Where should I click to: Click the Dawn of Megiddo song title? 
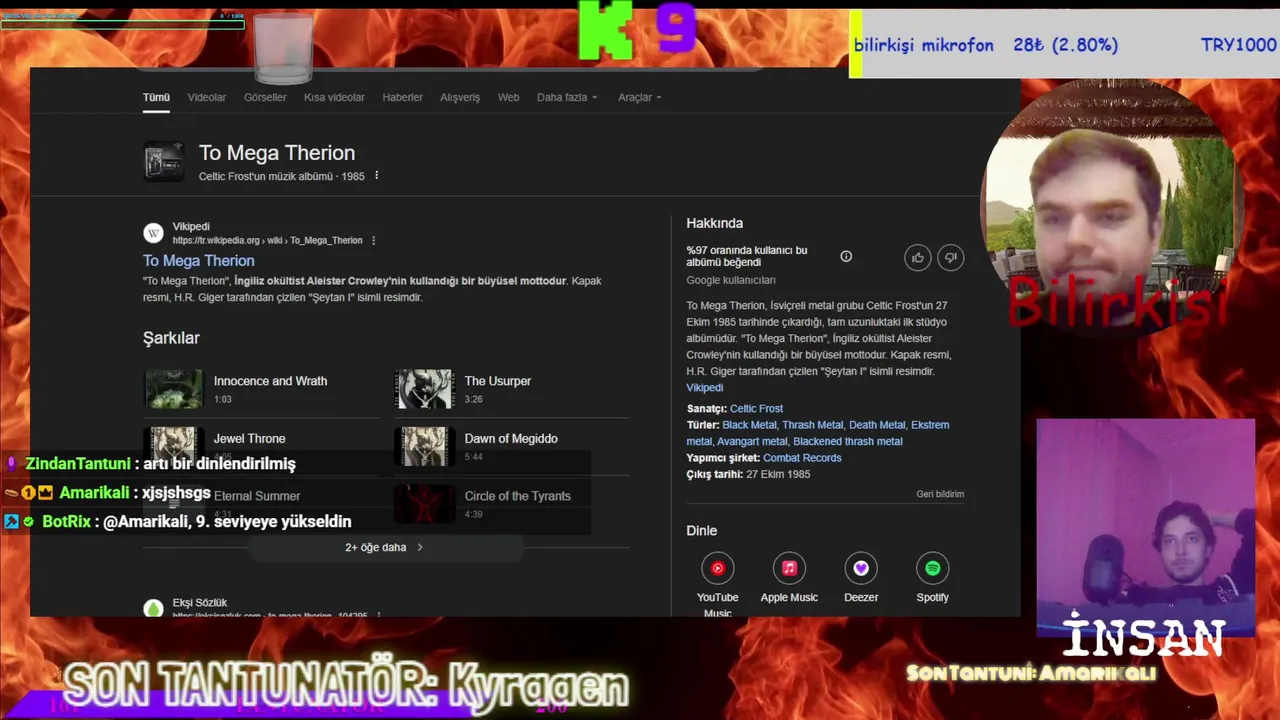(511, 438)
